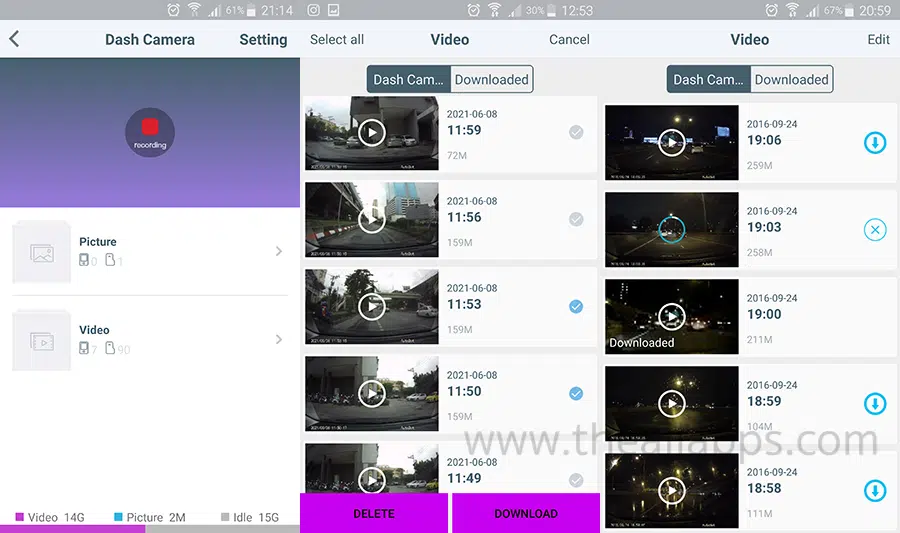Switch to Downloaded tab in right panel

[x=791, y=80]
